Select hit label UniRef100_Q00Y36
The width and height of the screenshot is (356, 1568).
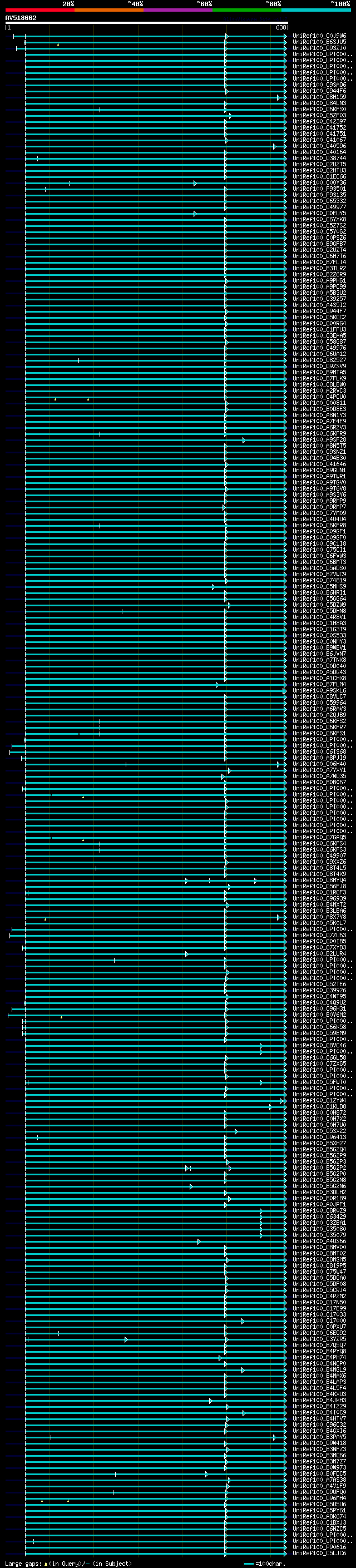tap(319, 182)
